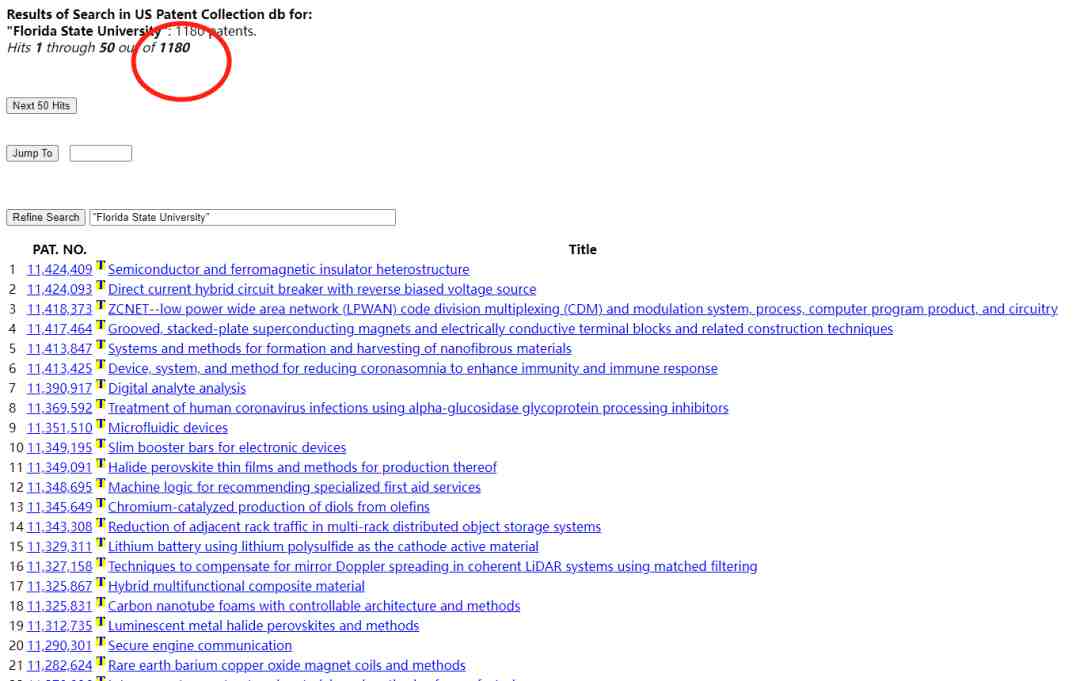Open patent number 11,348,695
Screen dimensions: 1080x681
(59, 488)
